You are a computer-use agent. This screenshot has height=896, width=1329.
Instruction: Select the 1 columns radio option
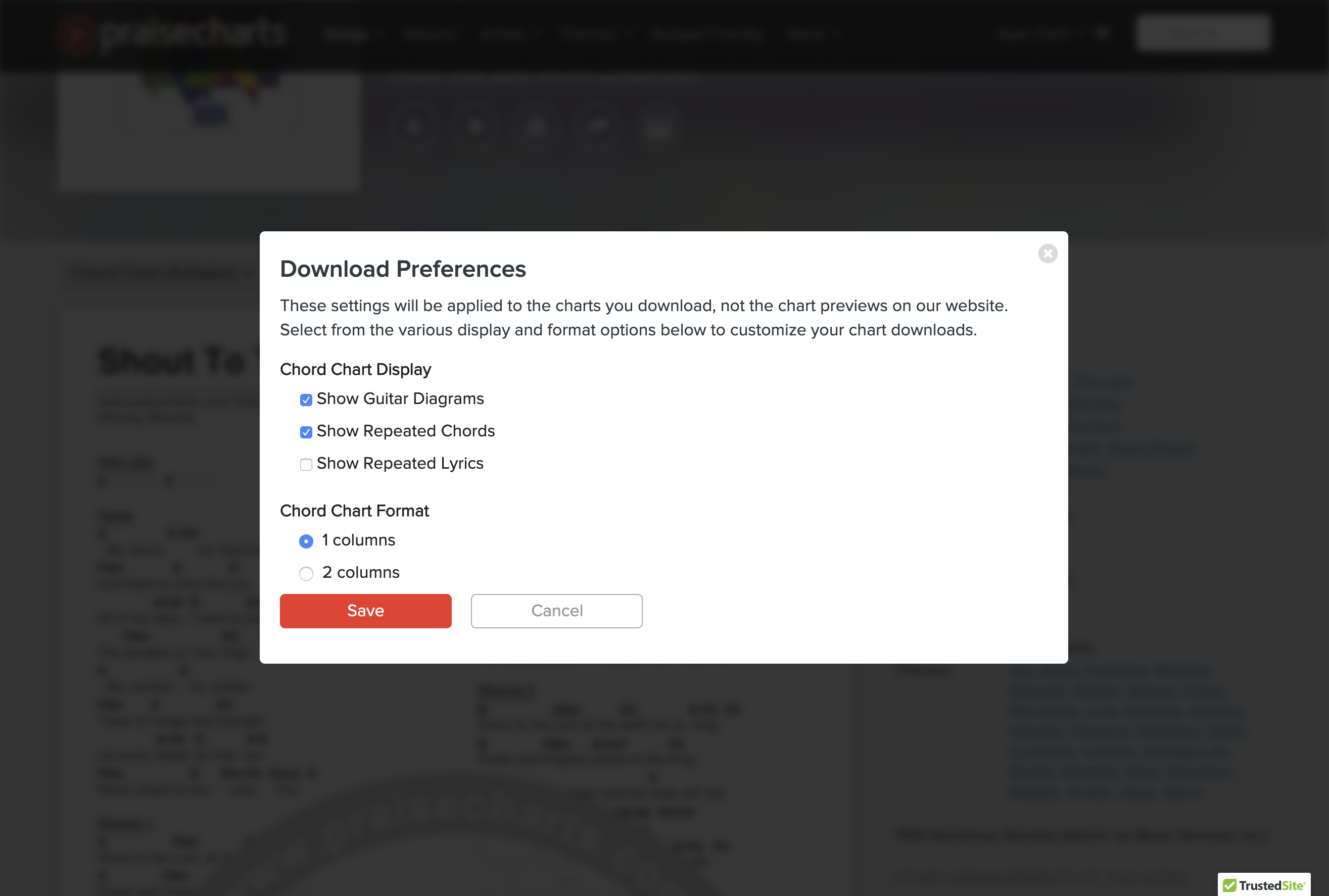pyautogui.click(x=306, y=540)
